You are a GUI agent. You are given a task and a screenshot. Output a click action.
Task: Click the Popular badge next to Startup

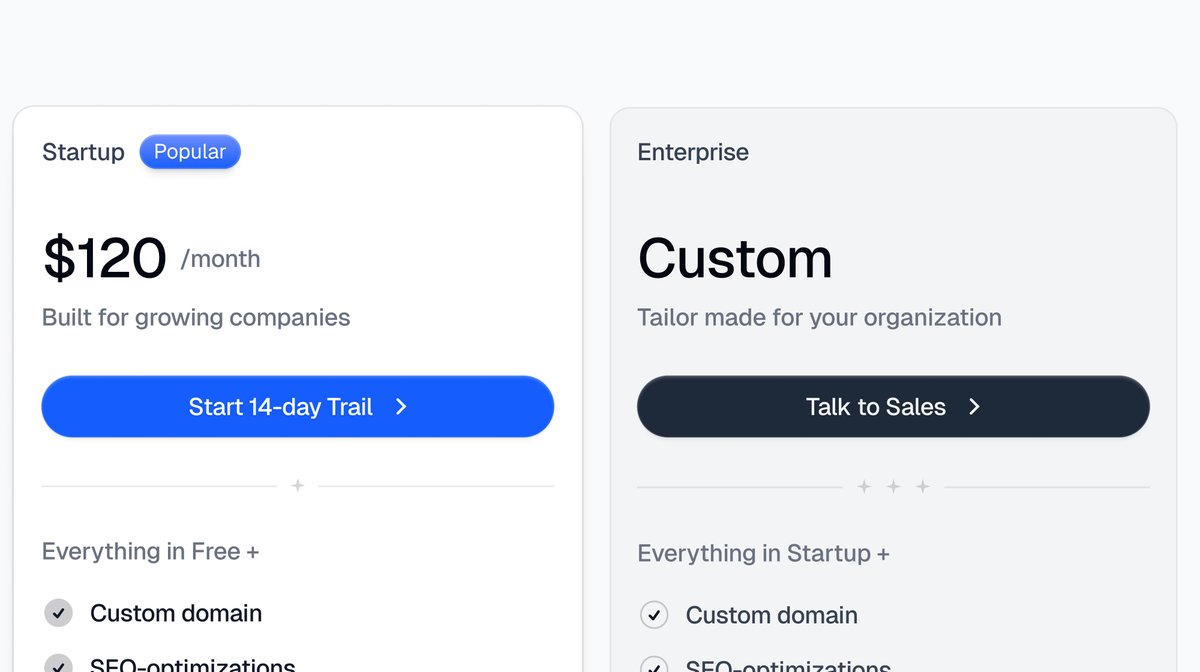coord(190,152)
